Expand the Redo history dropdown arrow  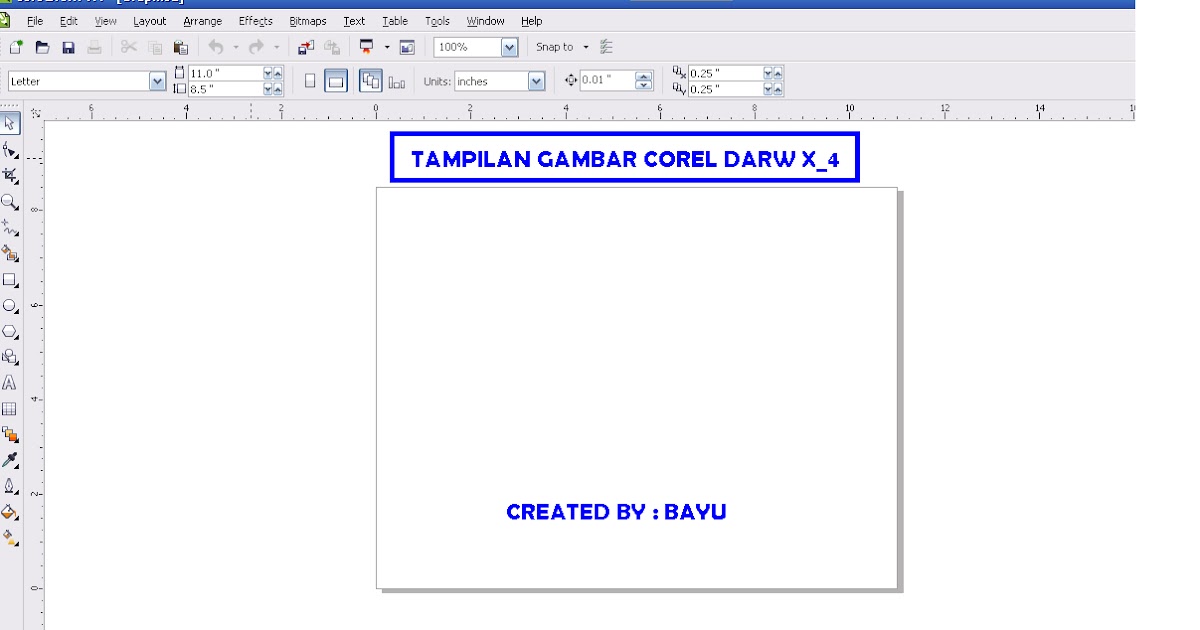277,47
